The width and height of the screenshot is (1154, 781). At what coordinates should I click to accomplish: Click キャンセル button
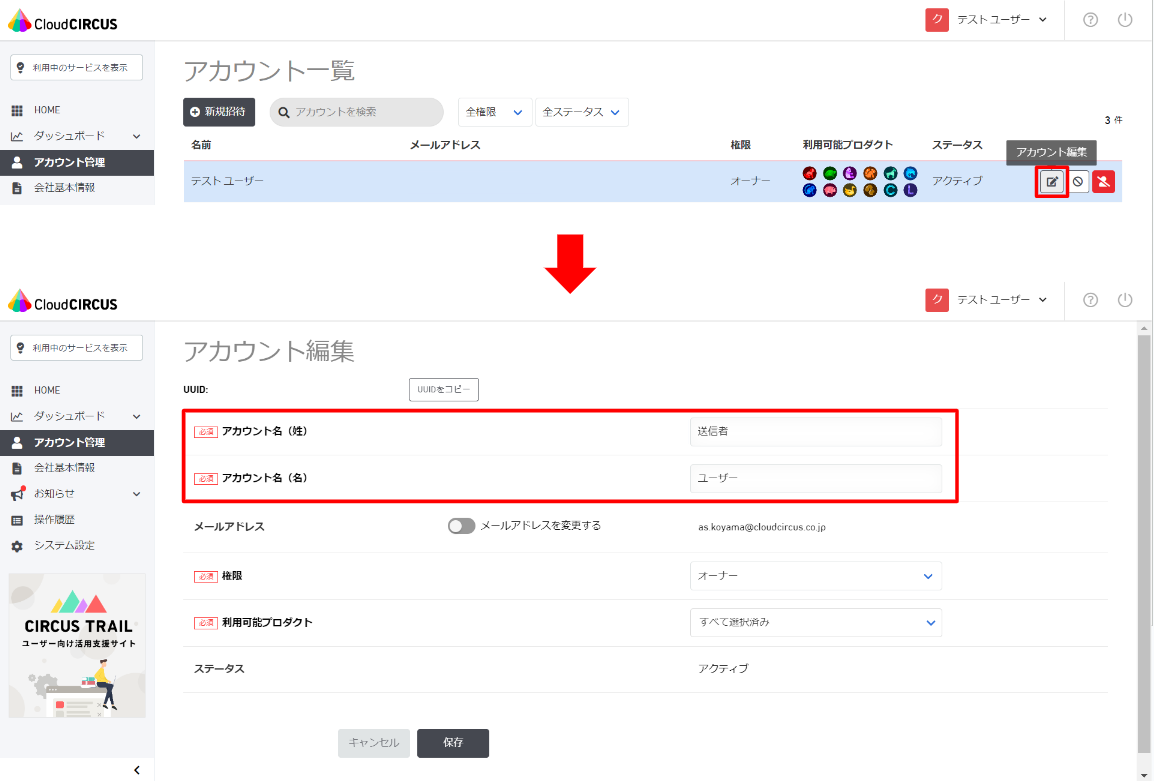[374, 743]
